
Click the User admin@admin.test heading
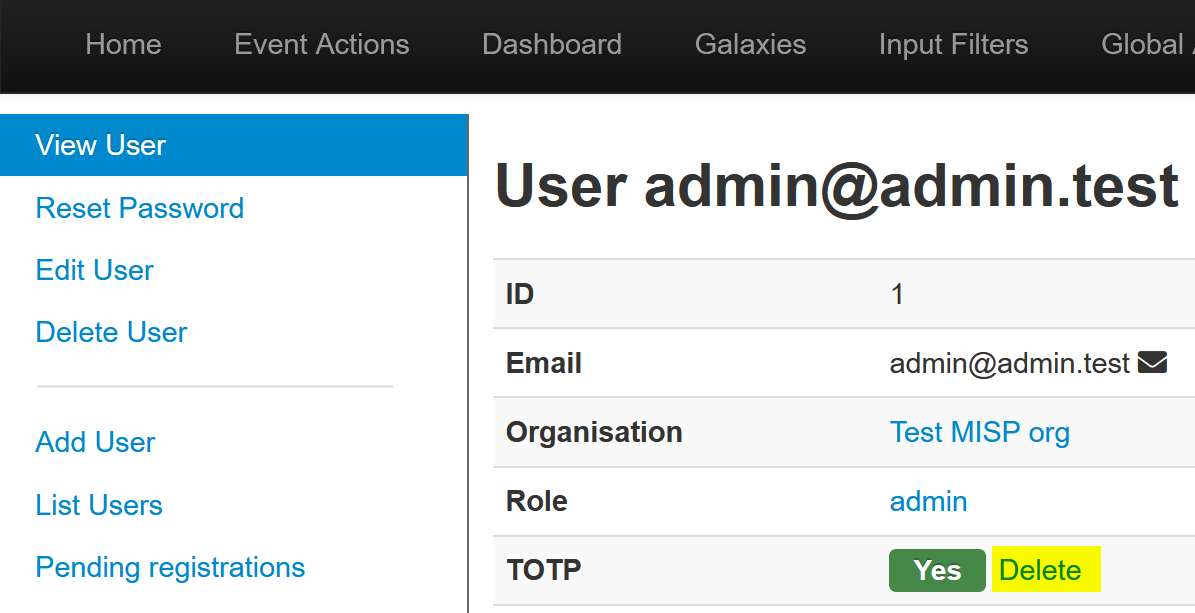(836, 187)
